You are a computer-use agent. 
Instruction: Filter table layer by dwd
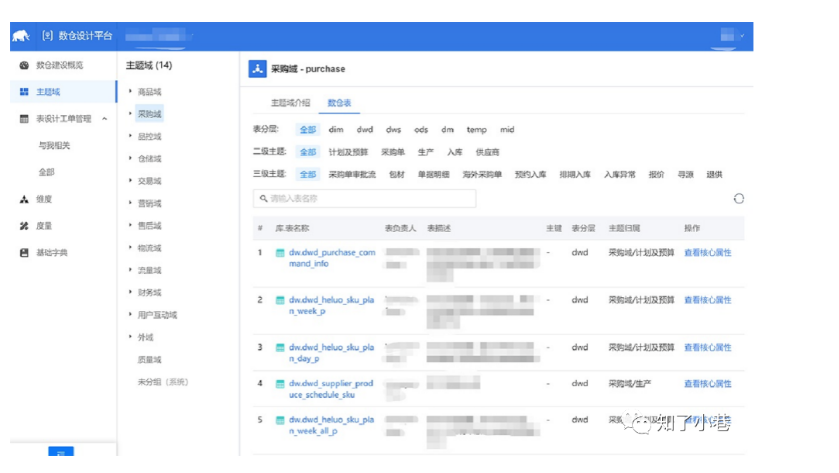coord(365,129)
